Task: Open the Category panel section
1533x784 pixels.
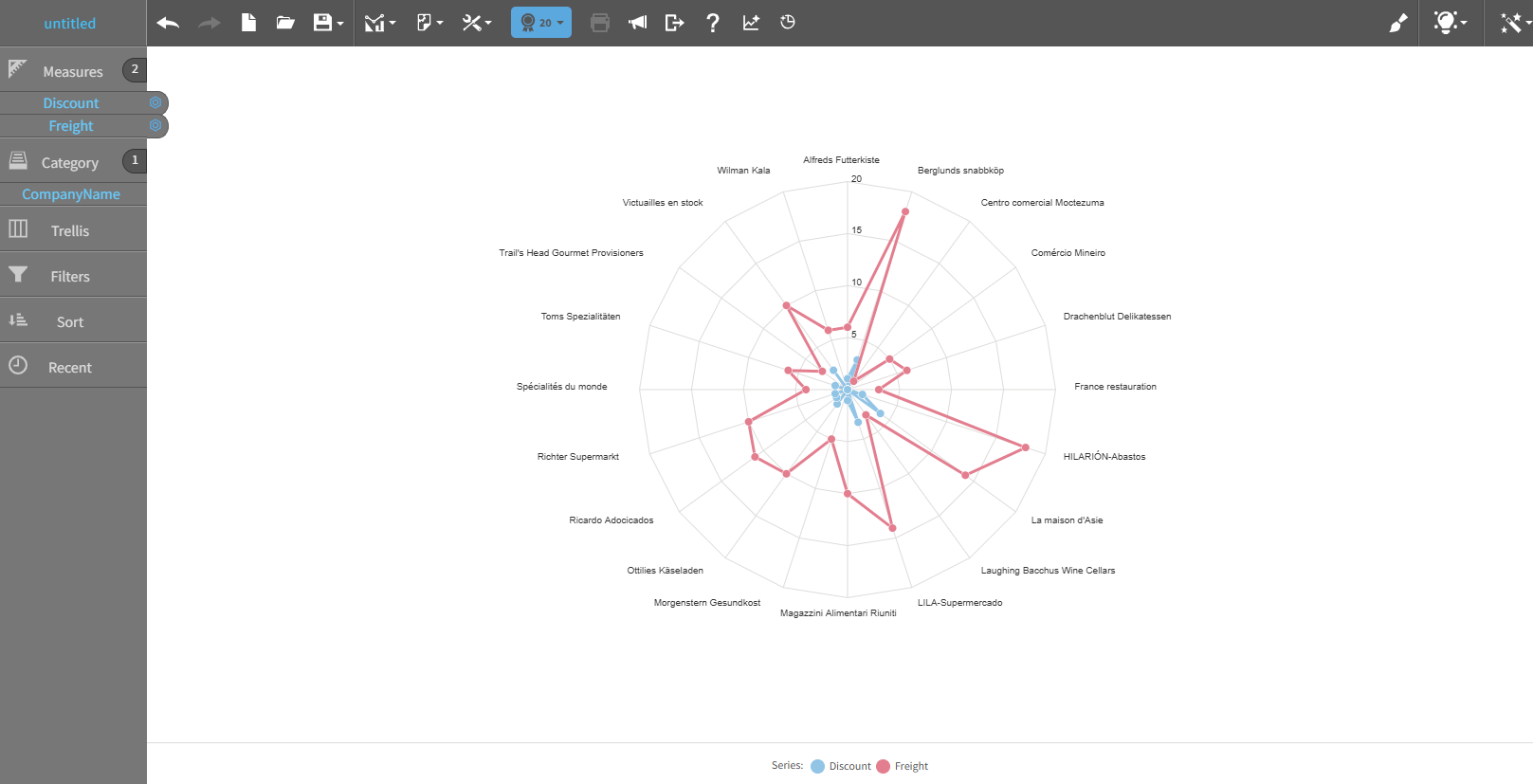Action: [x=73, y=160]
